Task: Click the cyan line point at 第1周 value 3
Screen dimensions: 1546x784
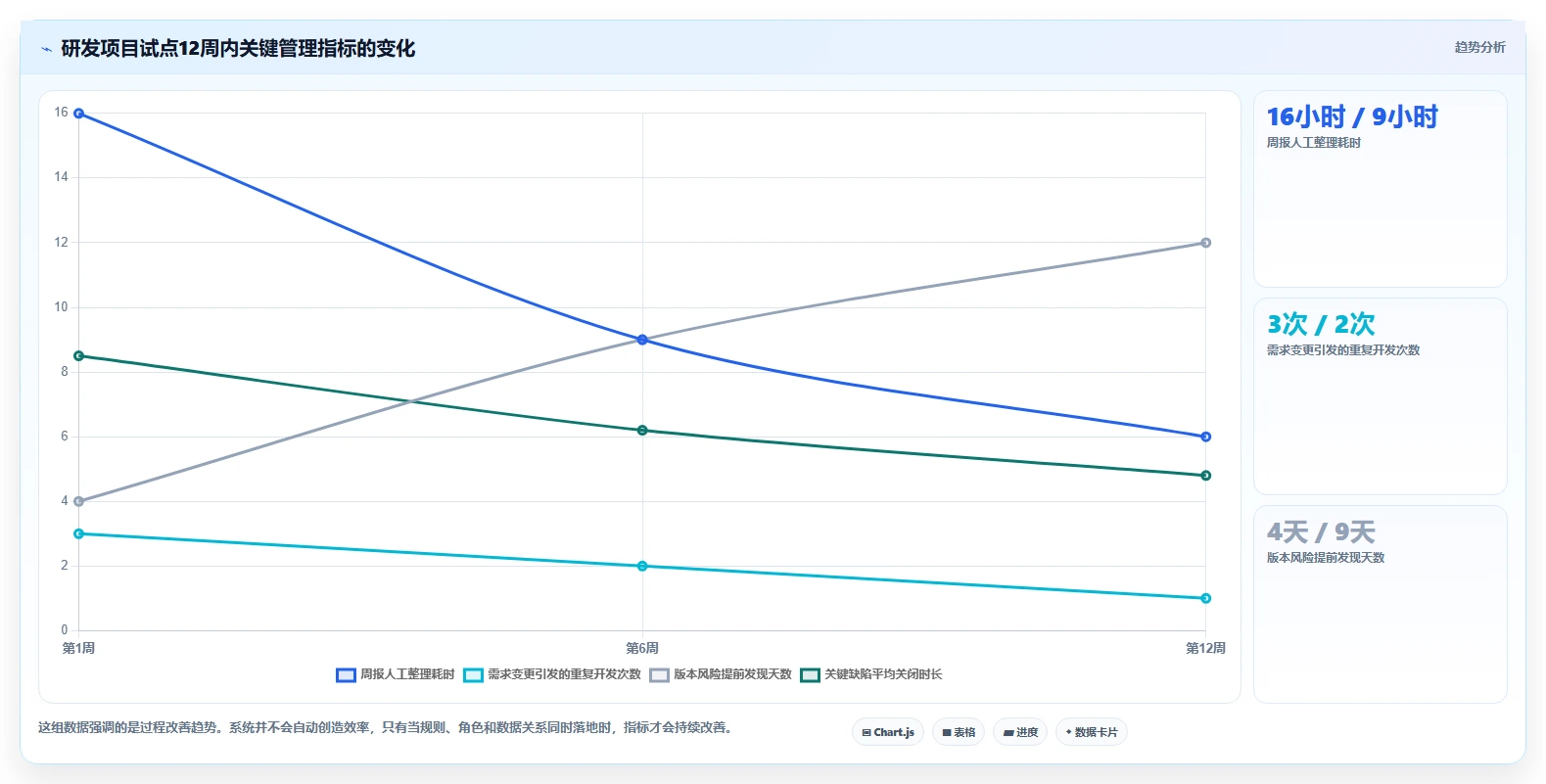Action: (79, 533)
